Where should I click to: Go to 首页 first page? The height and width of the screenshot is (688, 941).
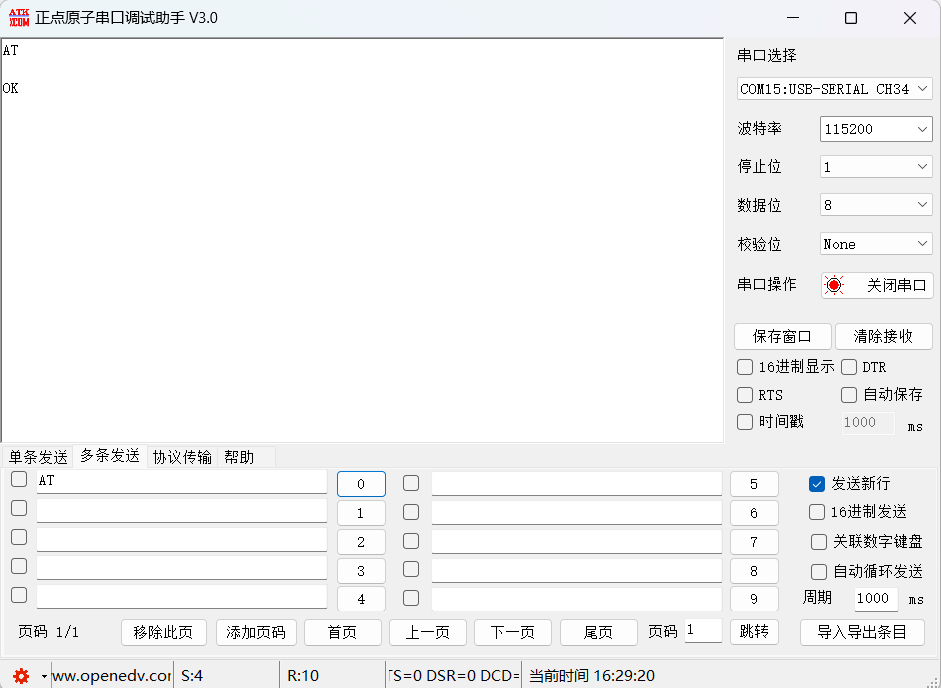343,632
